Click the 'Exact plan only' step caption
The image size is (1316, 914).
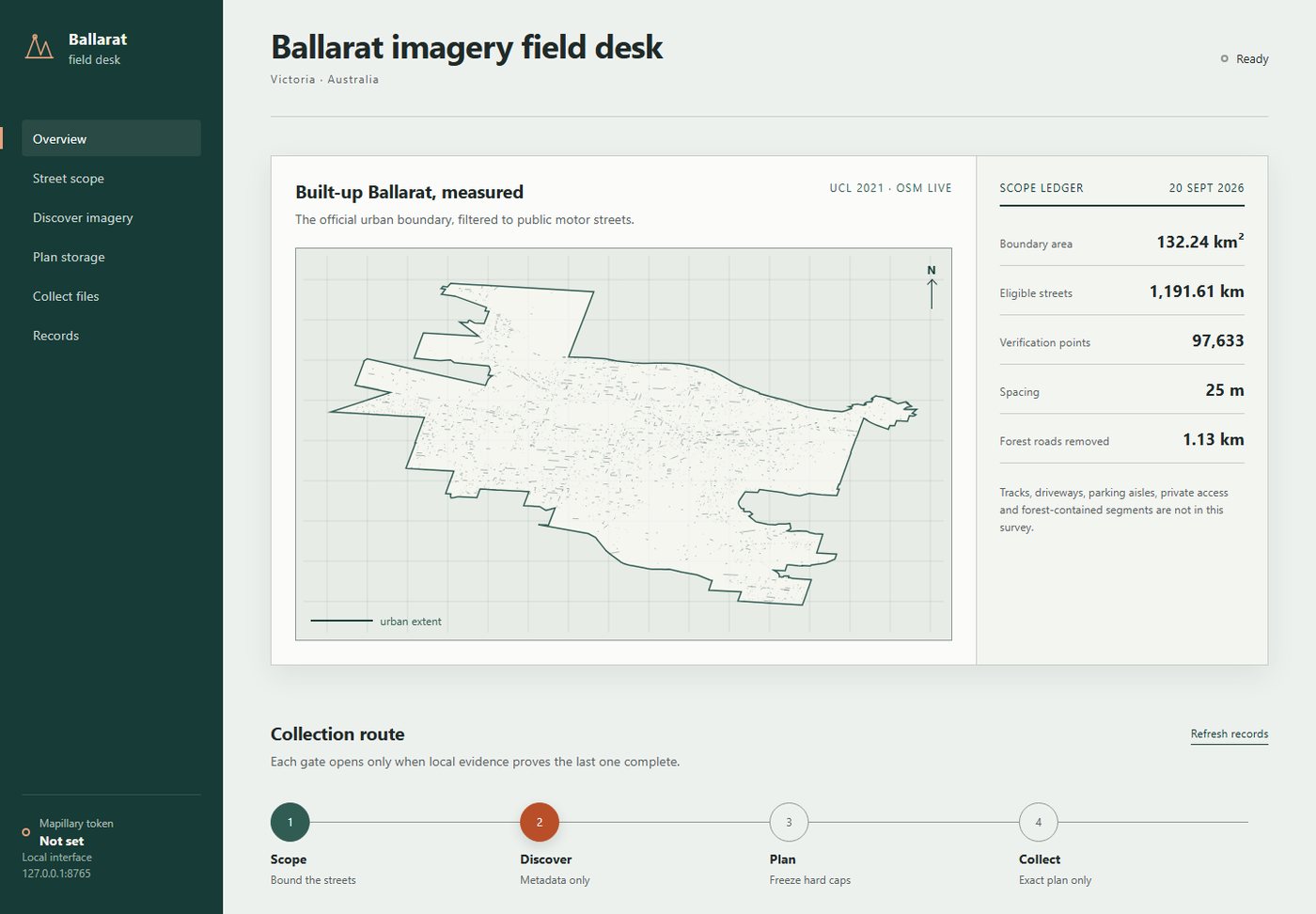pos(1056,880)
